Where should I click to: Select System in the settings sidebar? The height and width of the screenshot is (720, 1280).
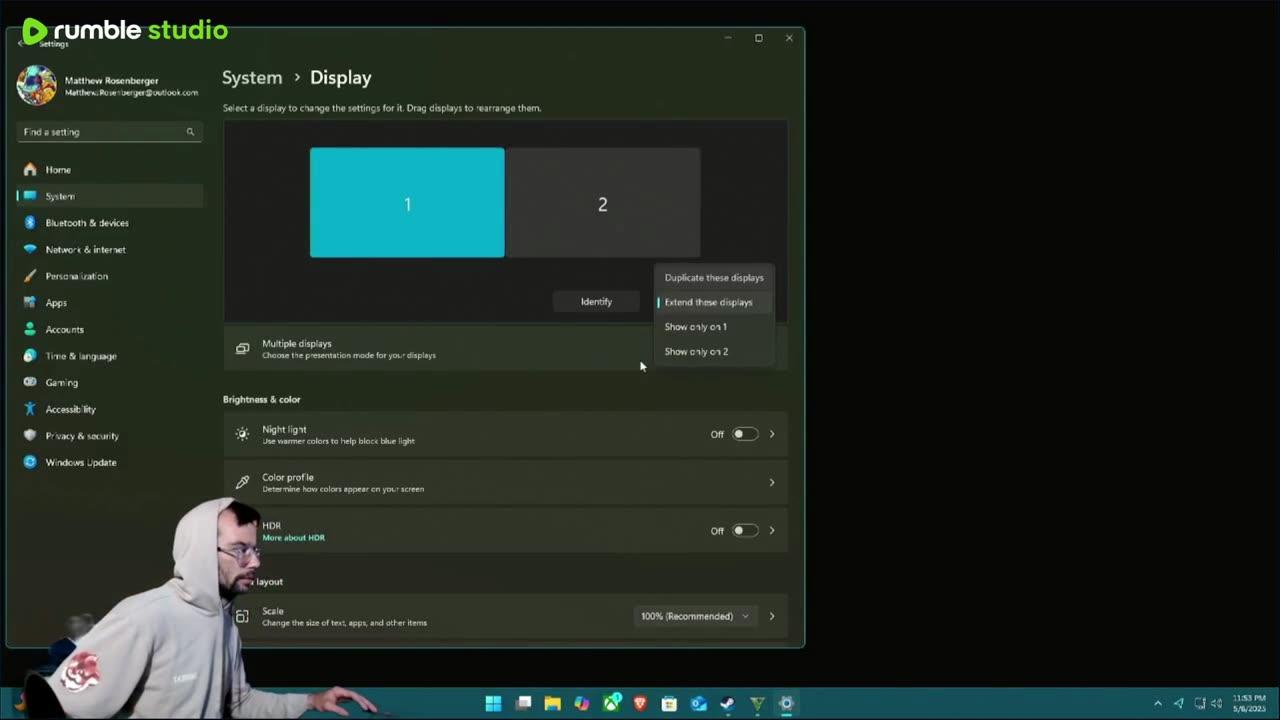[x=109, y=196]
